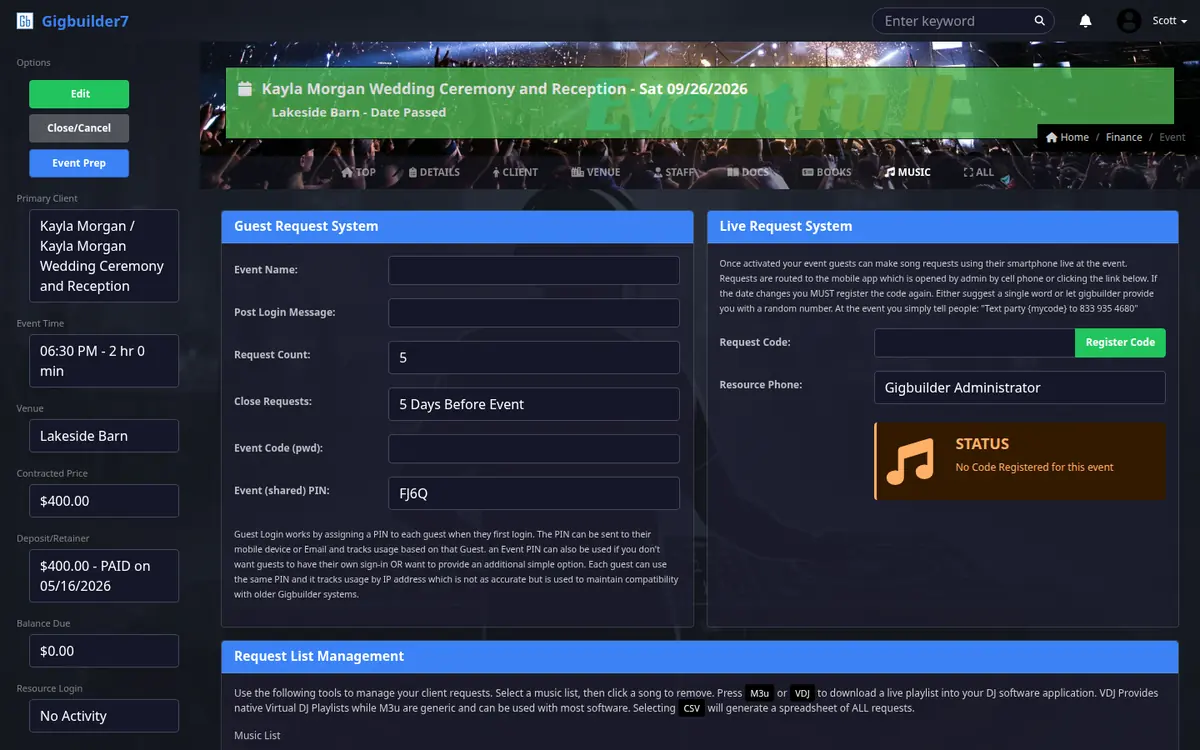Click the Request List Management header
The height and width of the screenshot is (750, 1200).
point(700,656)
